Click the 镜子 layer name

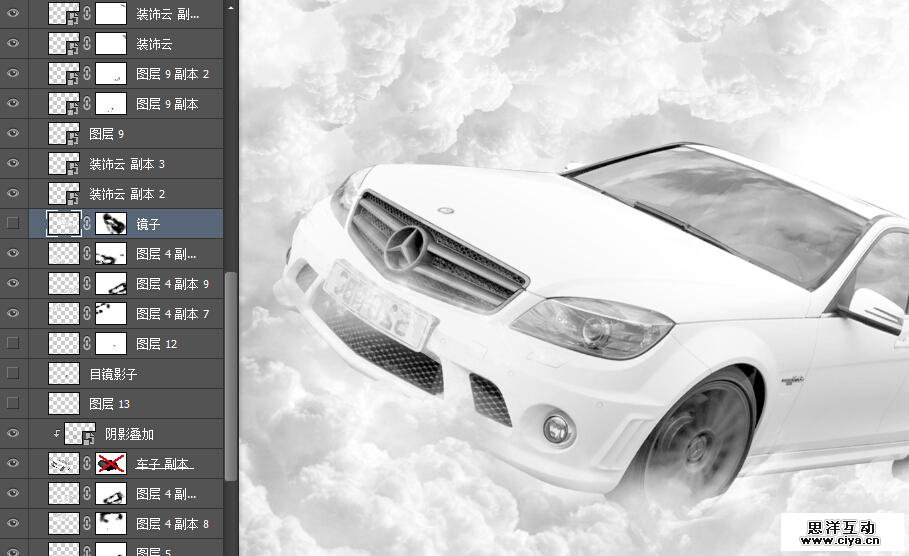(x=148, y=224)
